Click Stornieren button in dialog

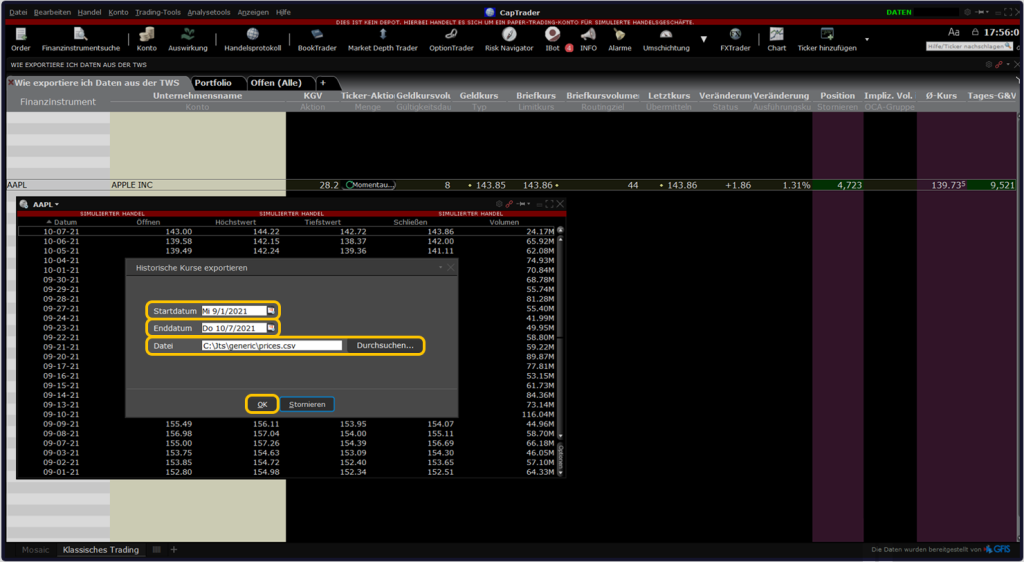tap(307, 404)
